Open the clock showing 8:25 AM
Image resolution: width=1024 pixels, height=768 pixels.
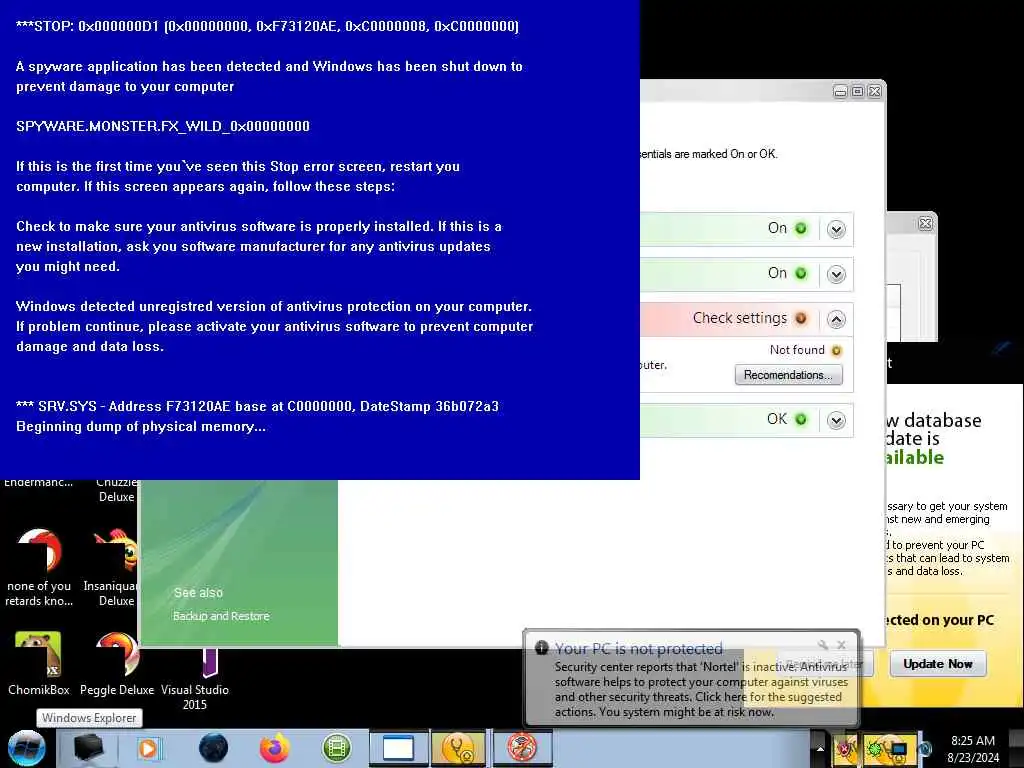(972, 741)
